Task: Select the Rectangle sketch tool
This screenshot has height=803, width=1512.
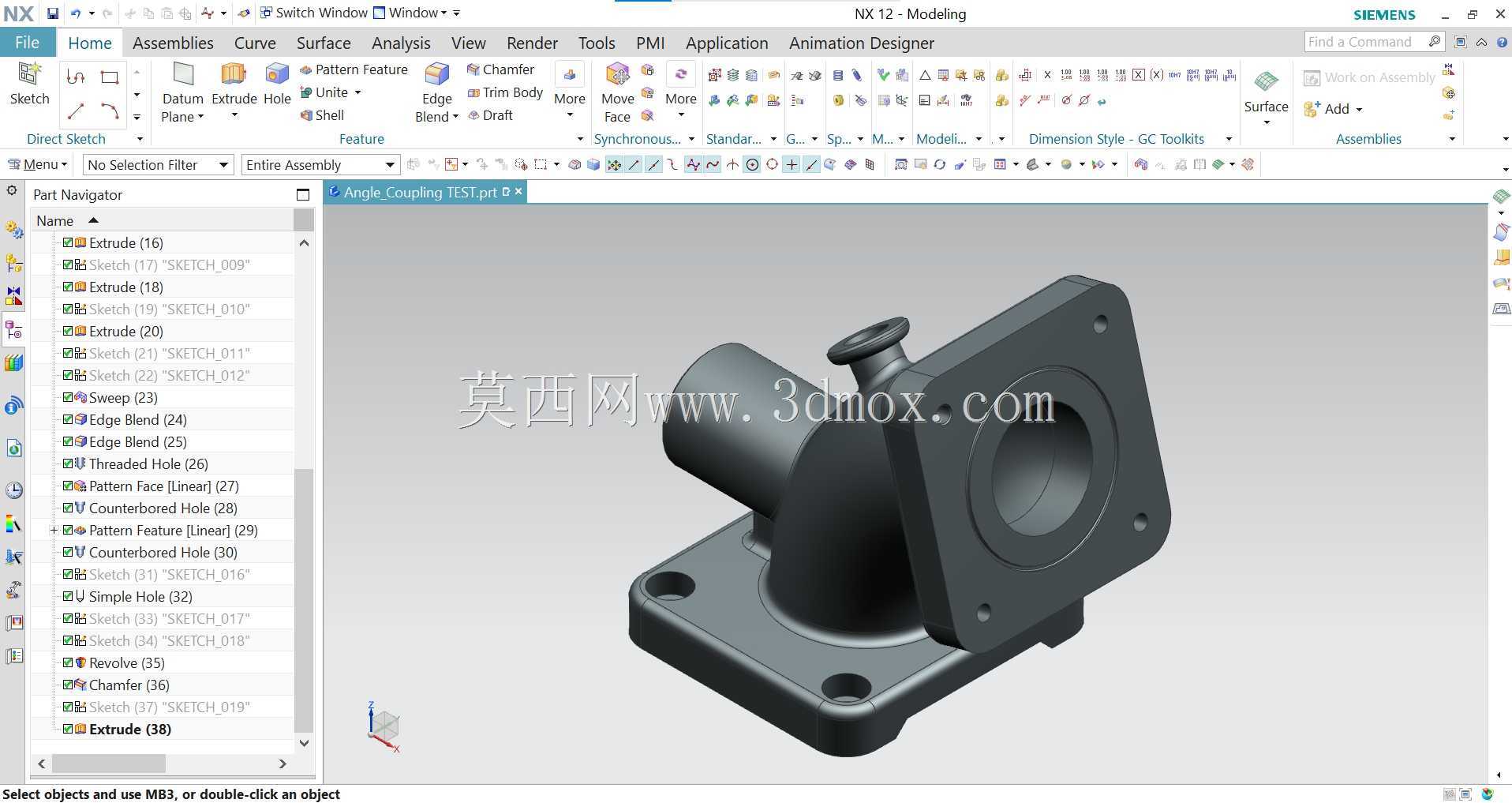Action: pos(110,77)
